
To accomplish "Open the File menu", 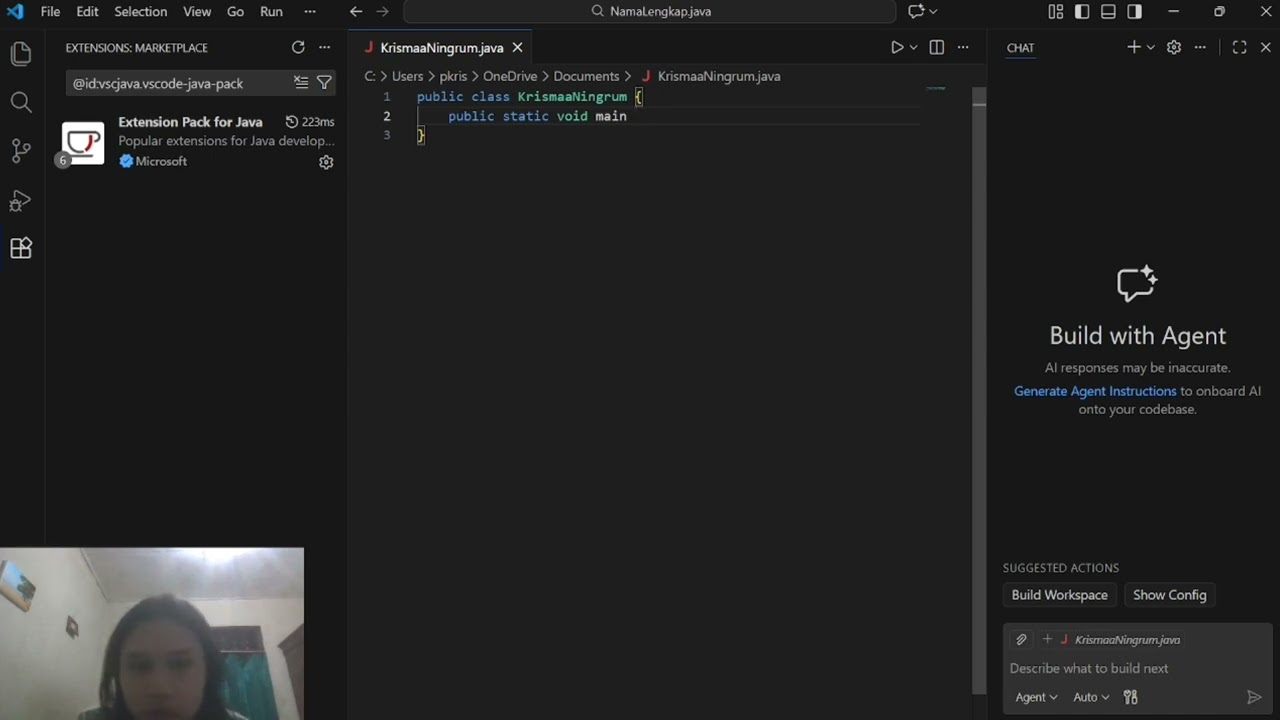I will 50,12.
